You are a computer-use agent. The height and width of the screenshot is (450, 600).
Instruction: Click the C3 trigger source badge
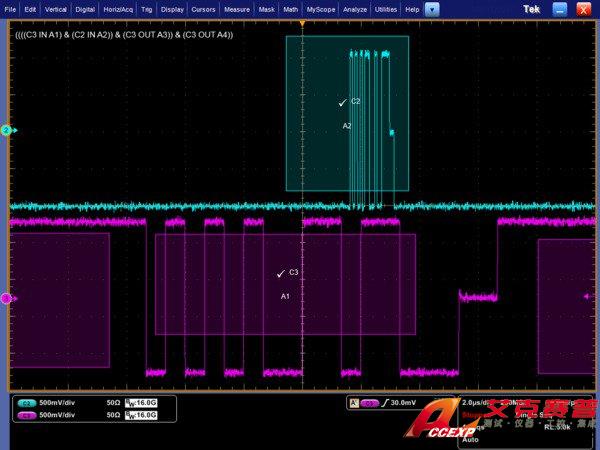(369, 403)
